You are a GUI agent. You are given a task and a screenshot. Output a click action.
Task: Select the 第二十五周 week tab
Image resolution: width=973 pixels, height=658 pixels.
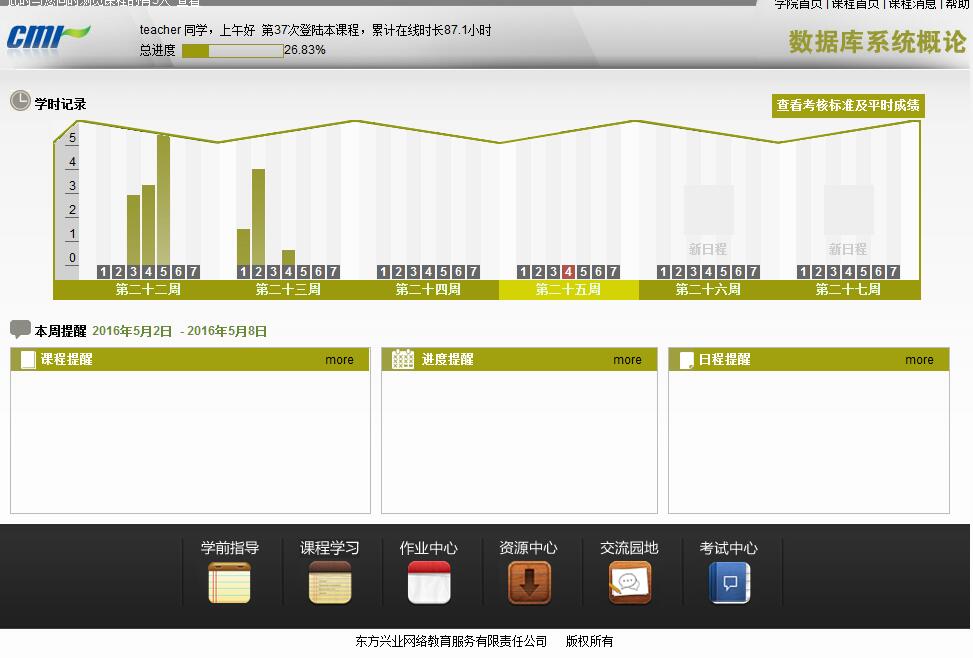[x=568, y=290]
